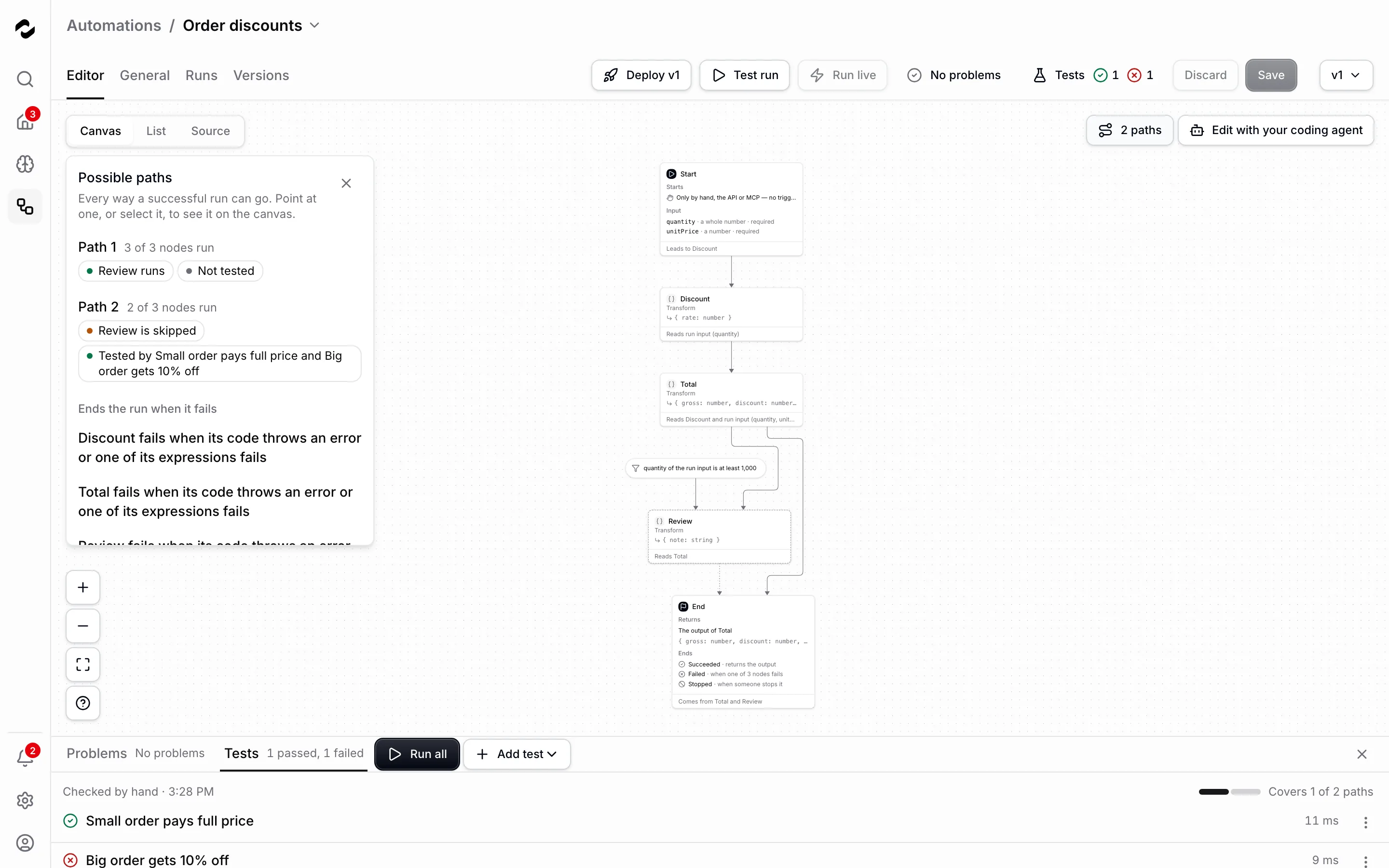Select the Discount node on canvas
1389x868 pixels.
pos(731,314)
